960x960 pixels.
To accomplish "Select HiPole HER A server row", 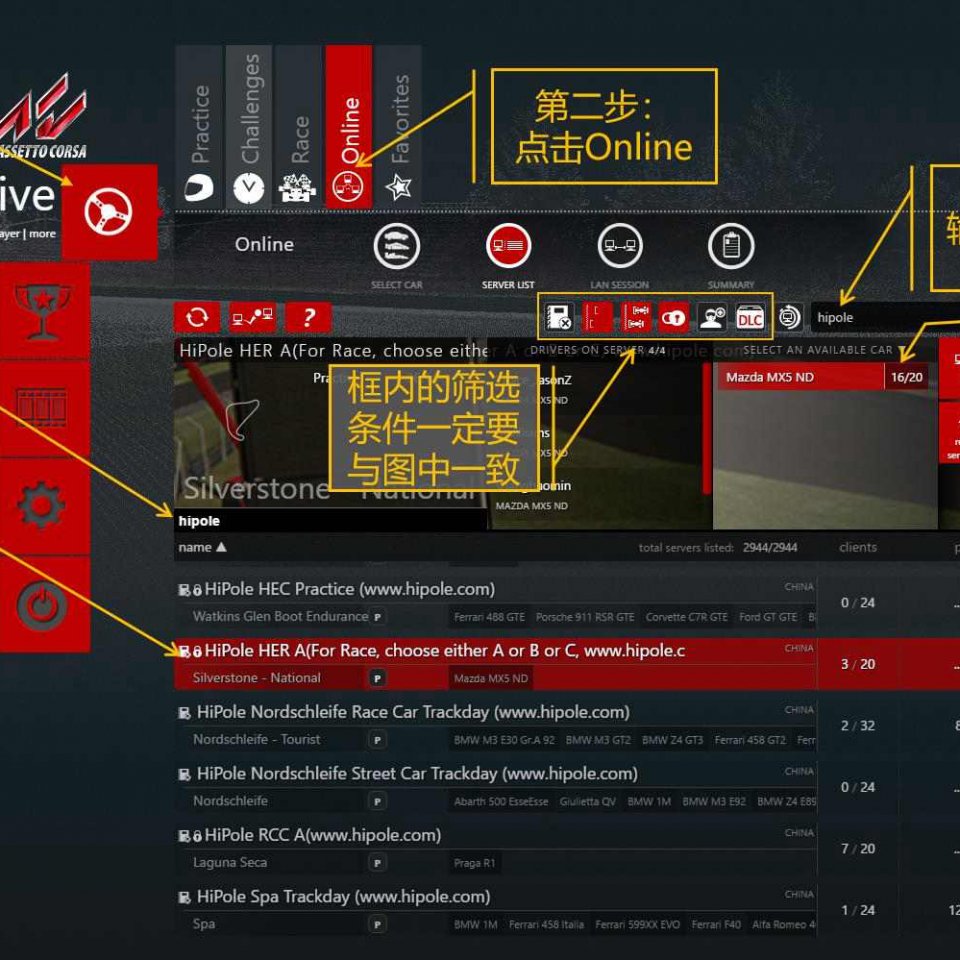I will point(495,664).
